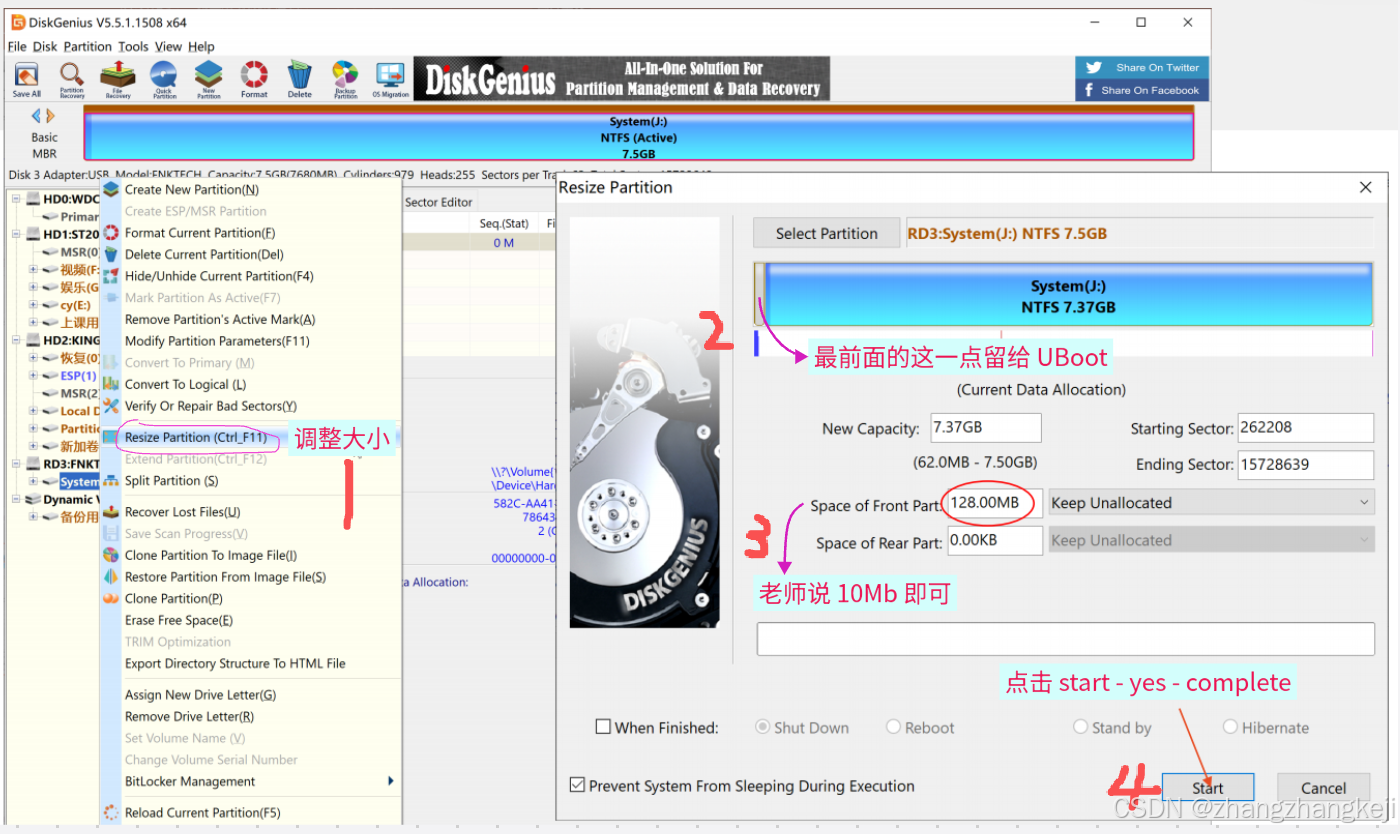
Task: Open the Partition Recovery tool
Action: pos(72,79)
